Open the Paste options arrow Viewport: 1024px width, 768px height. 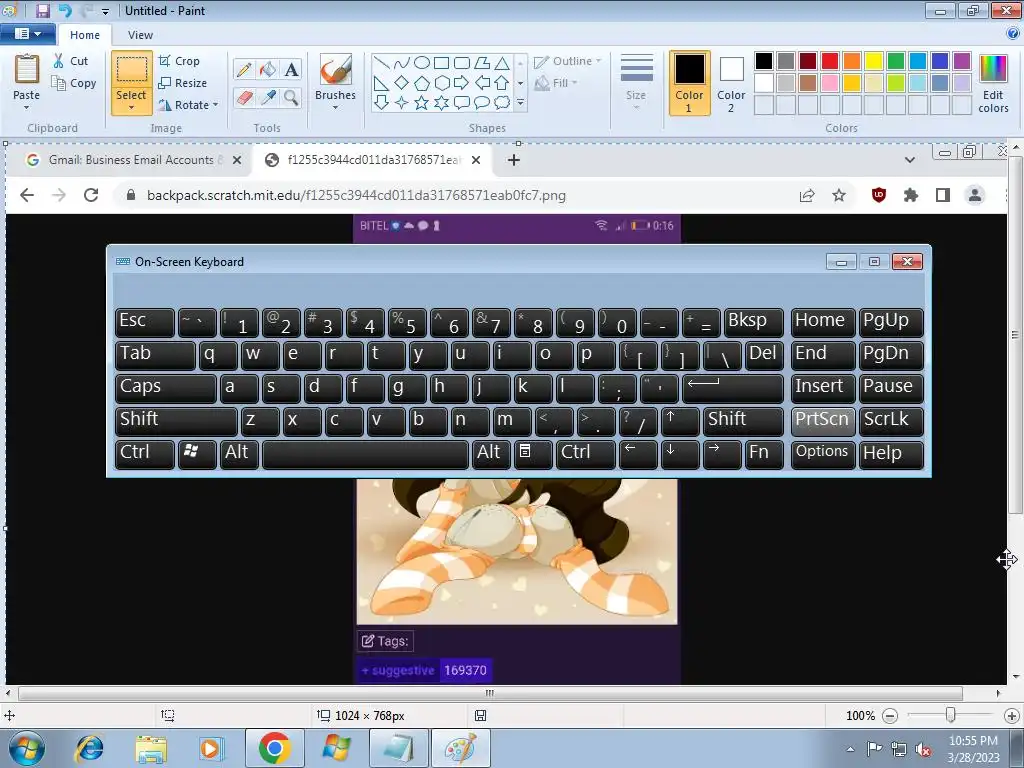point(27,108)
